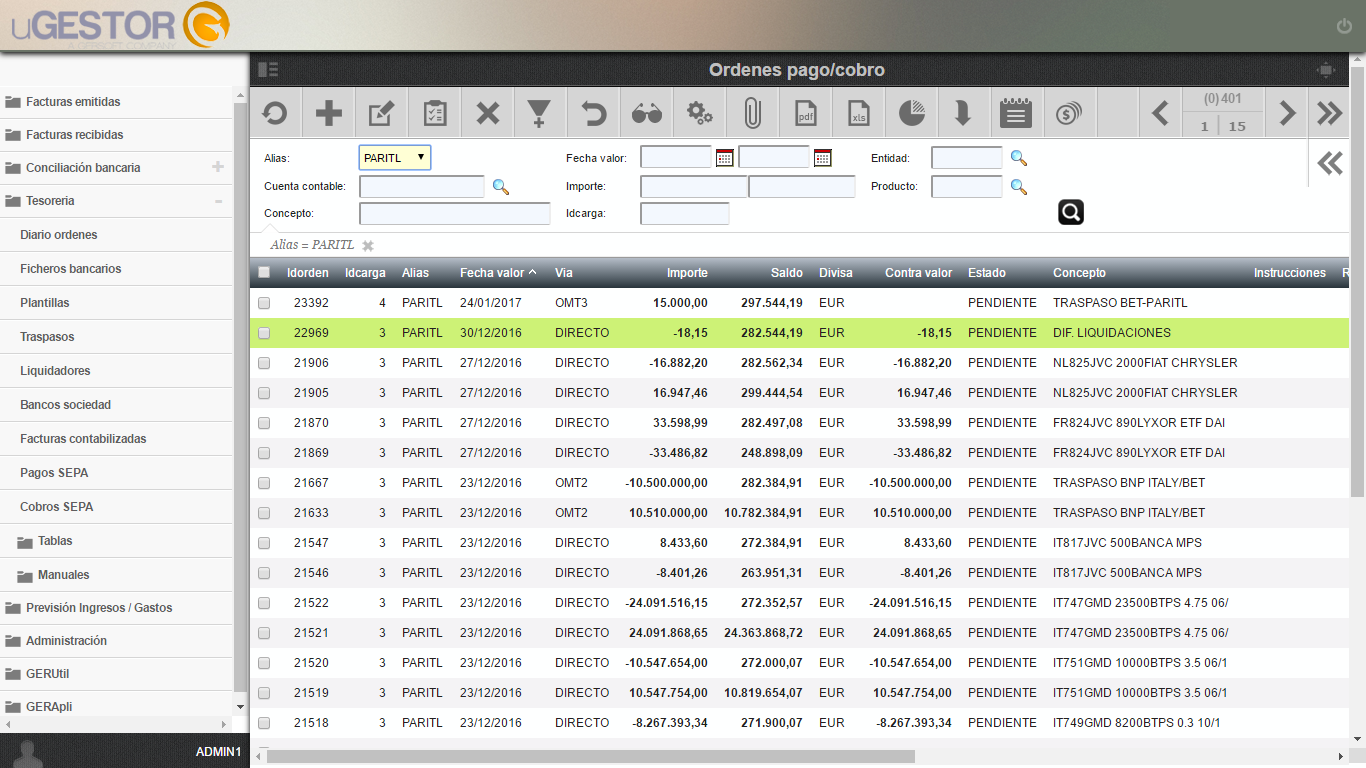Open attachments with the paperclip icon
This screenshot has width=1366, height=768.
pos(752,113)
